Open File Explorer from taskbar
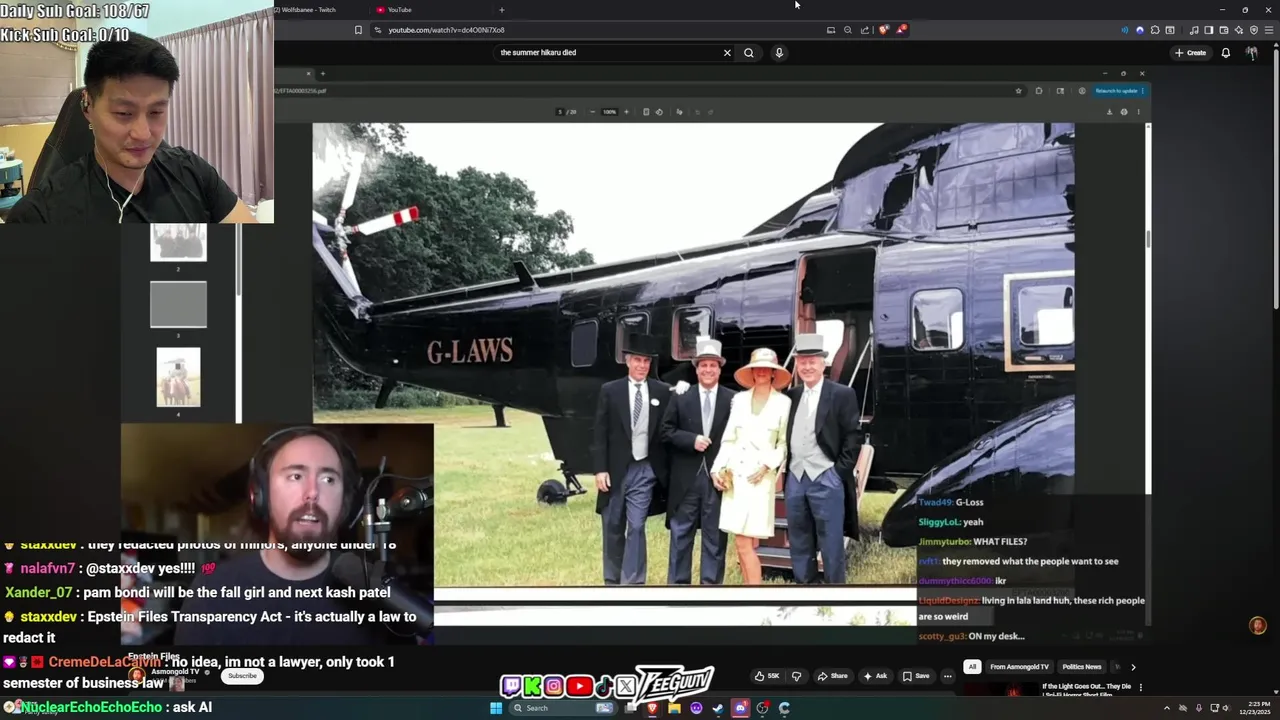Viewport: 1280px width, 720px height. coord(674,708)
